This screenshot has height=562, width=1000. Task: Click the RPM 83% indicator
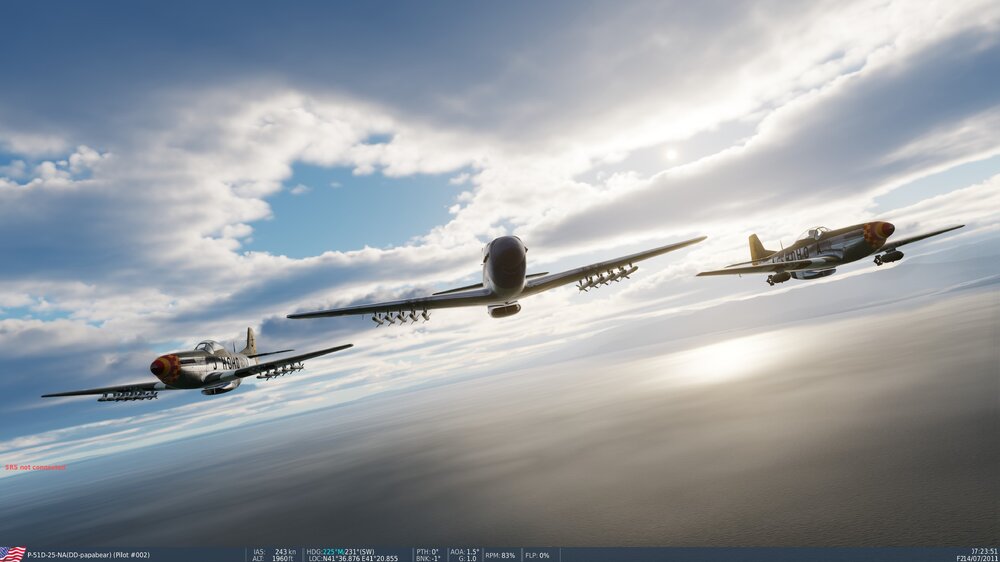(x=503, y=554)
